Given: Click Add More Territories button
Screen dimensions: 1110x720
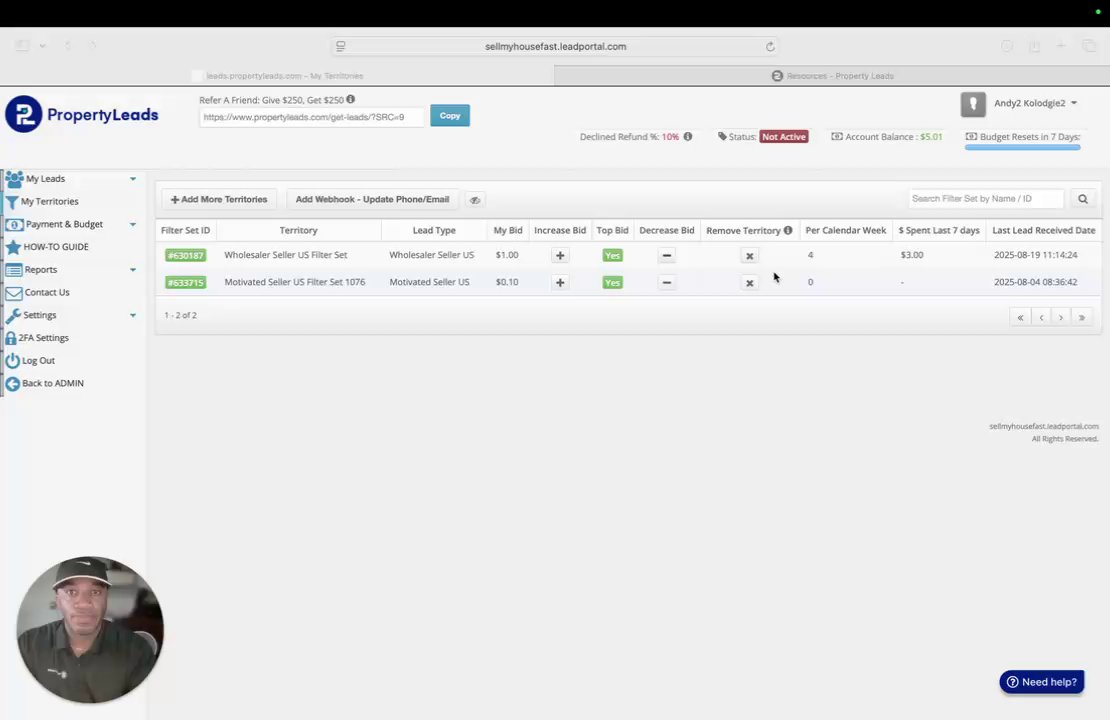Looking at the screenshot, I should pyautogui.click(x=219, y=200).
